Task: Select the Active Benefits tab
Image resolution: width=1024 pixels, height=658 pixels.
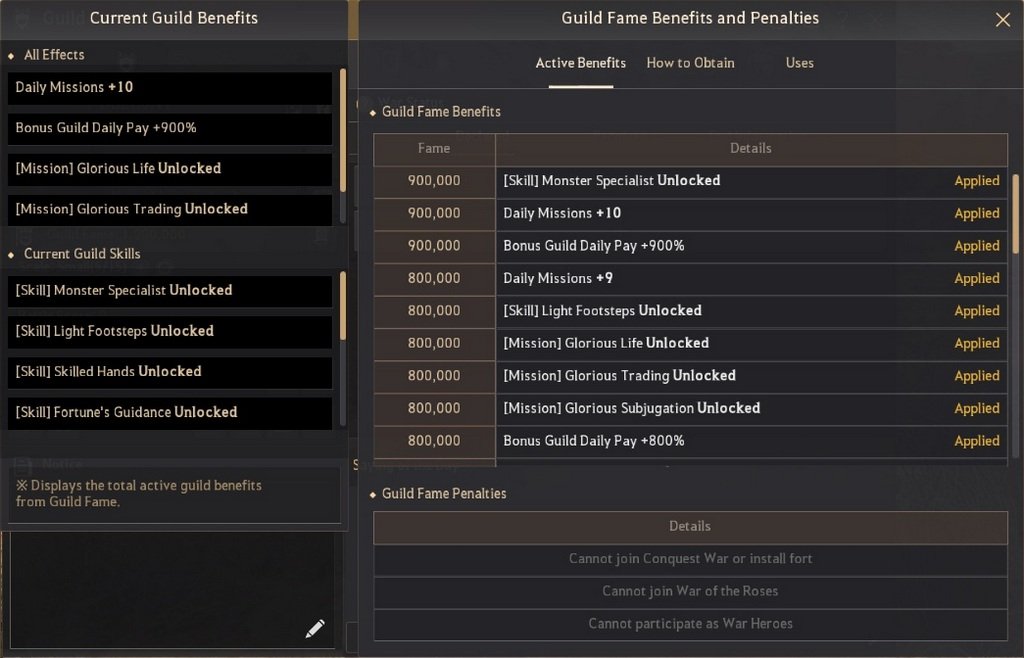Action: [x=581, y=63]
